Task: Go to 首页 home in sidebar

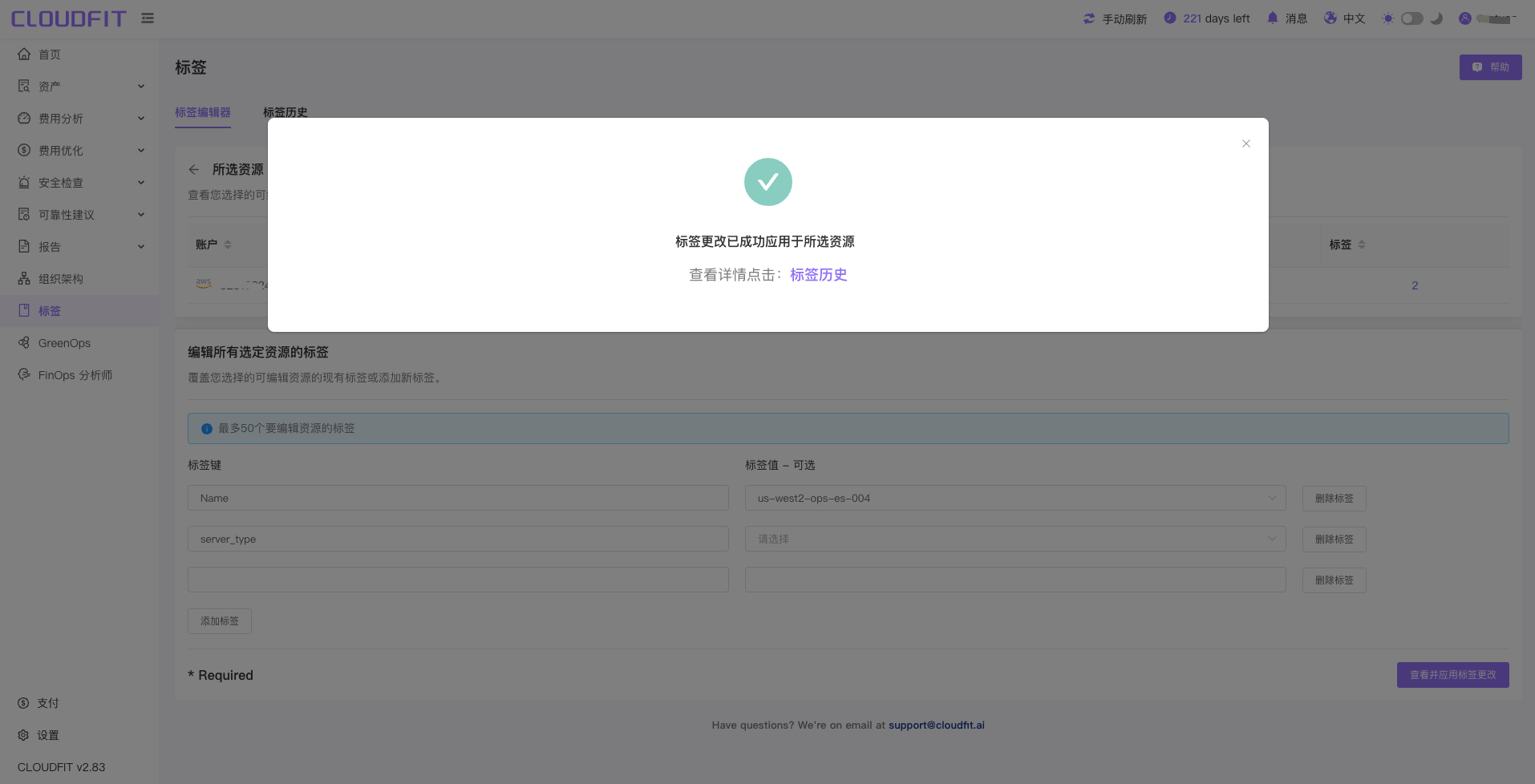Action: pyautogui.click(x=50, y=55)
